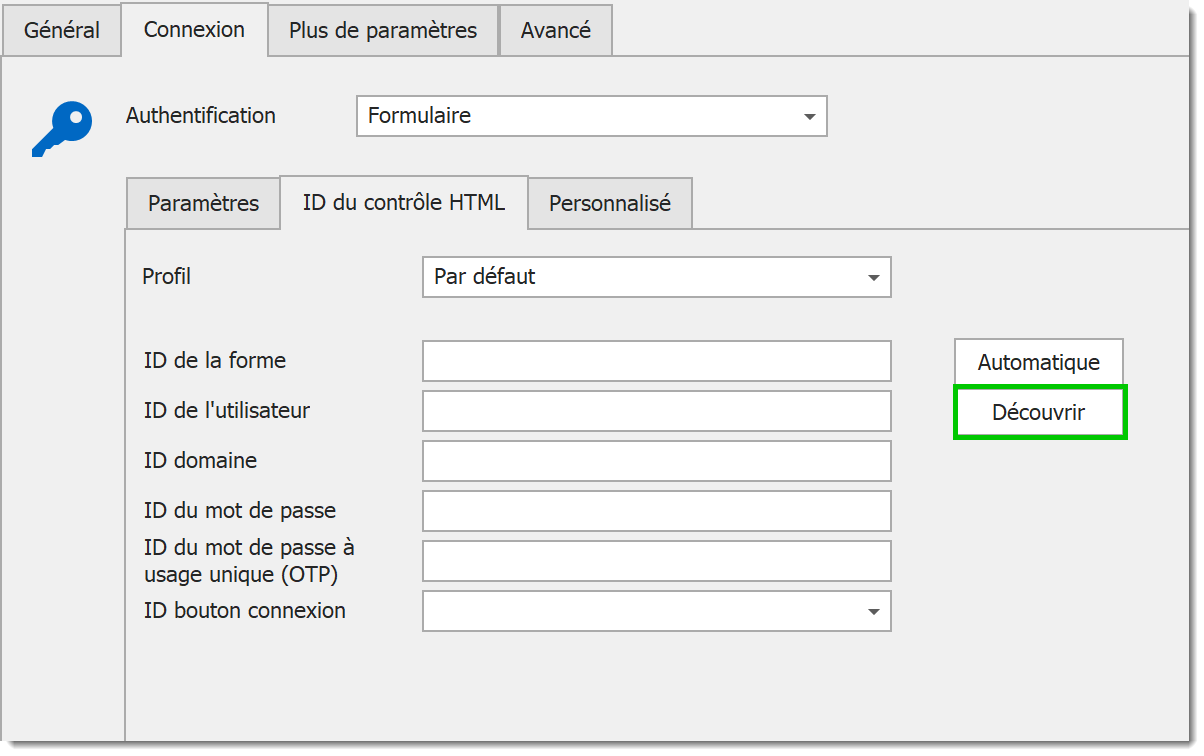Click the ID domaine text field
The width and height of the screenshot is (1204, 756).
click(656, 461)
